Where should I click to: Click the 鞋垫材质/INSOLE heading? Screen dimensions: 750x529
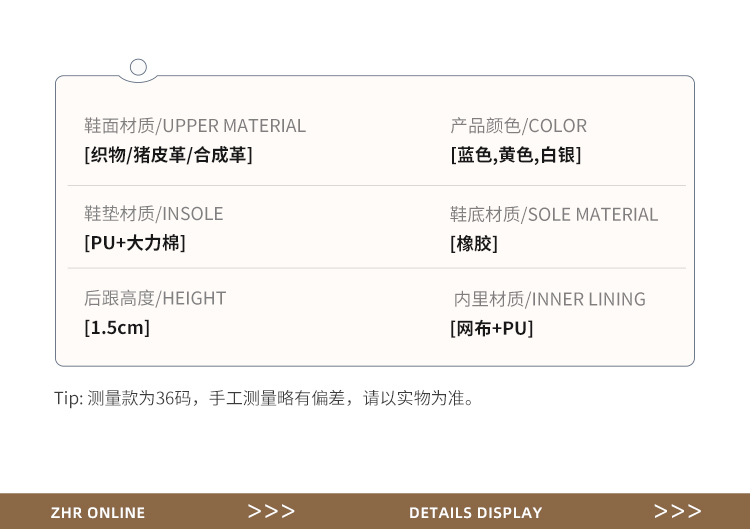(154, 214)
